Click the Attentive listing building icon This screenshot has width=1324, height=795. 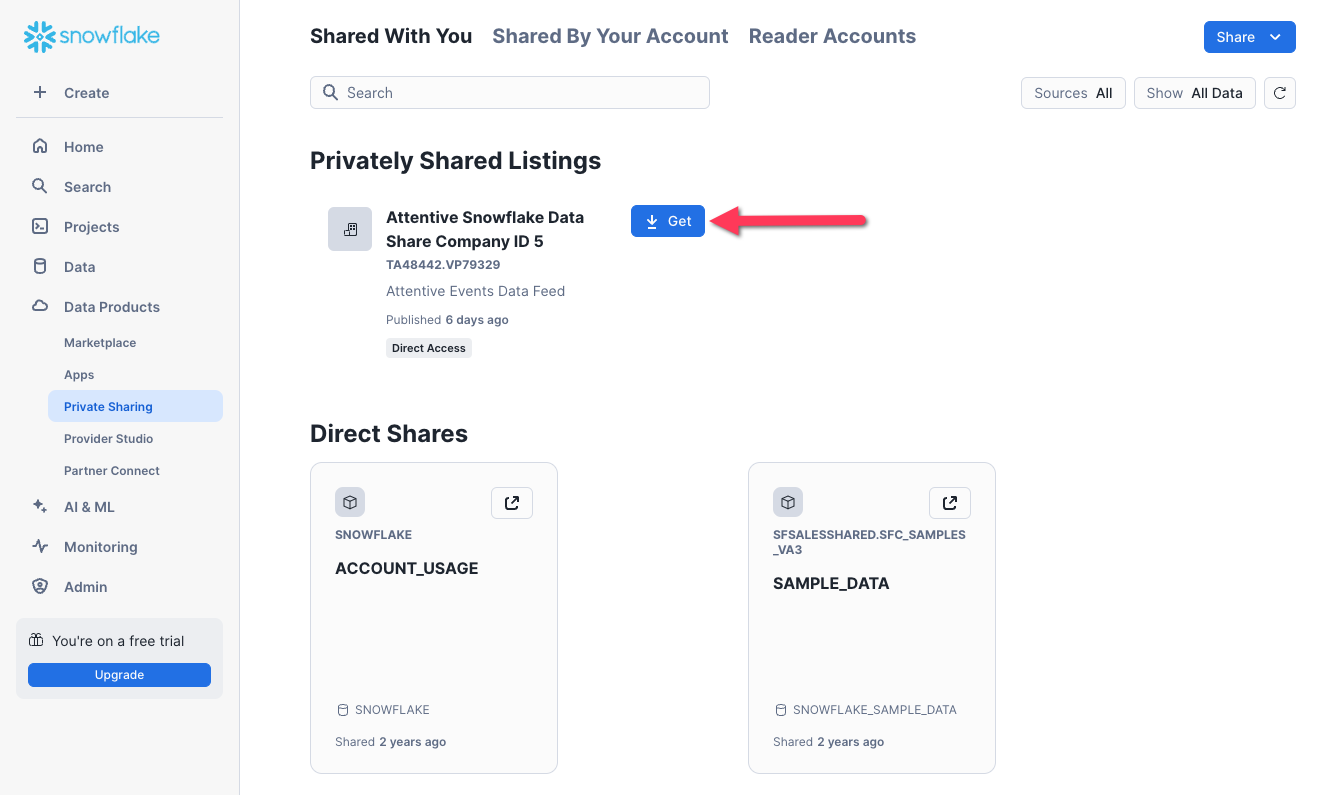tap(350, 229)
